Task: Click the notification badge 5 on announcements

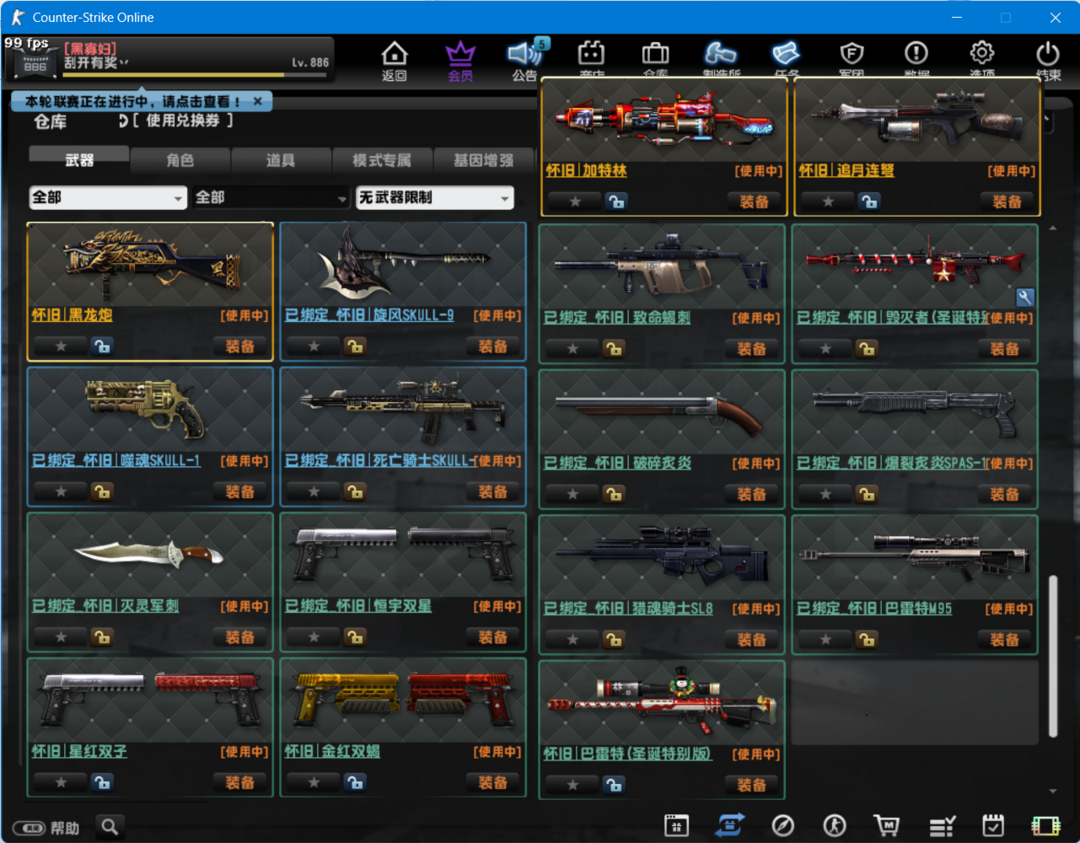Action: pyautogui.click(x=542, y=44)
